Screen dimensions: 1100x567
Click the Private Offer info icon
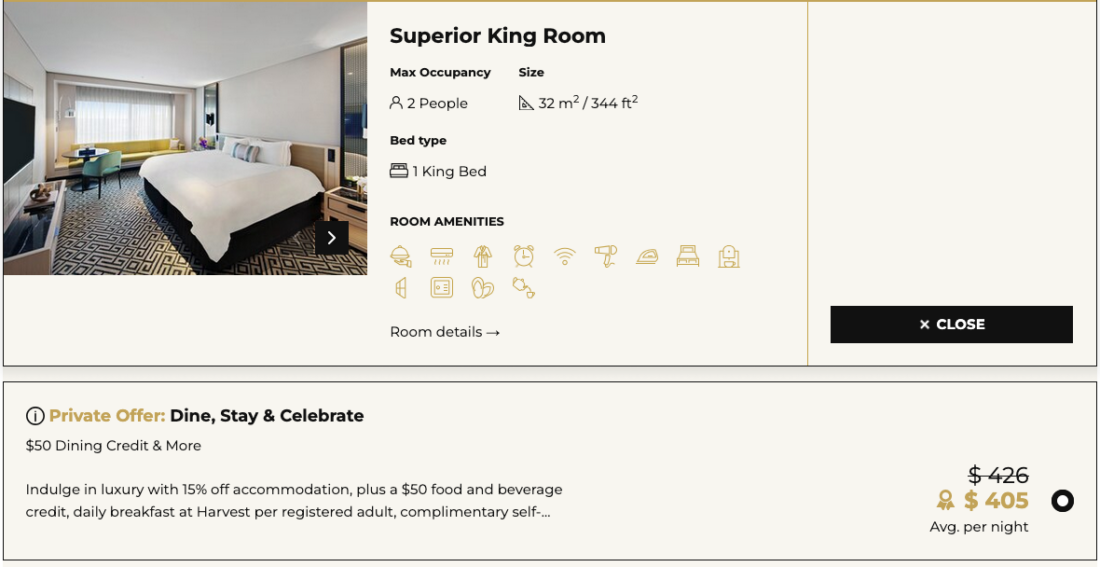coord(35,416)
